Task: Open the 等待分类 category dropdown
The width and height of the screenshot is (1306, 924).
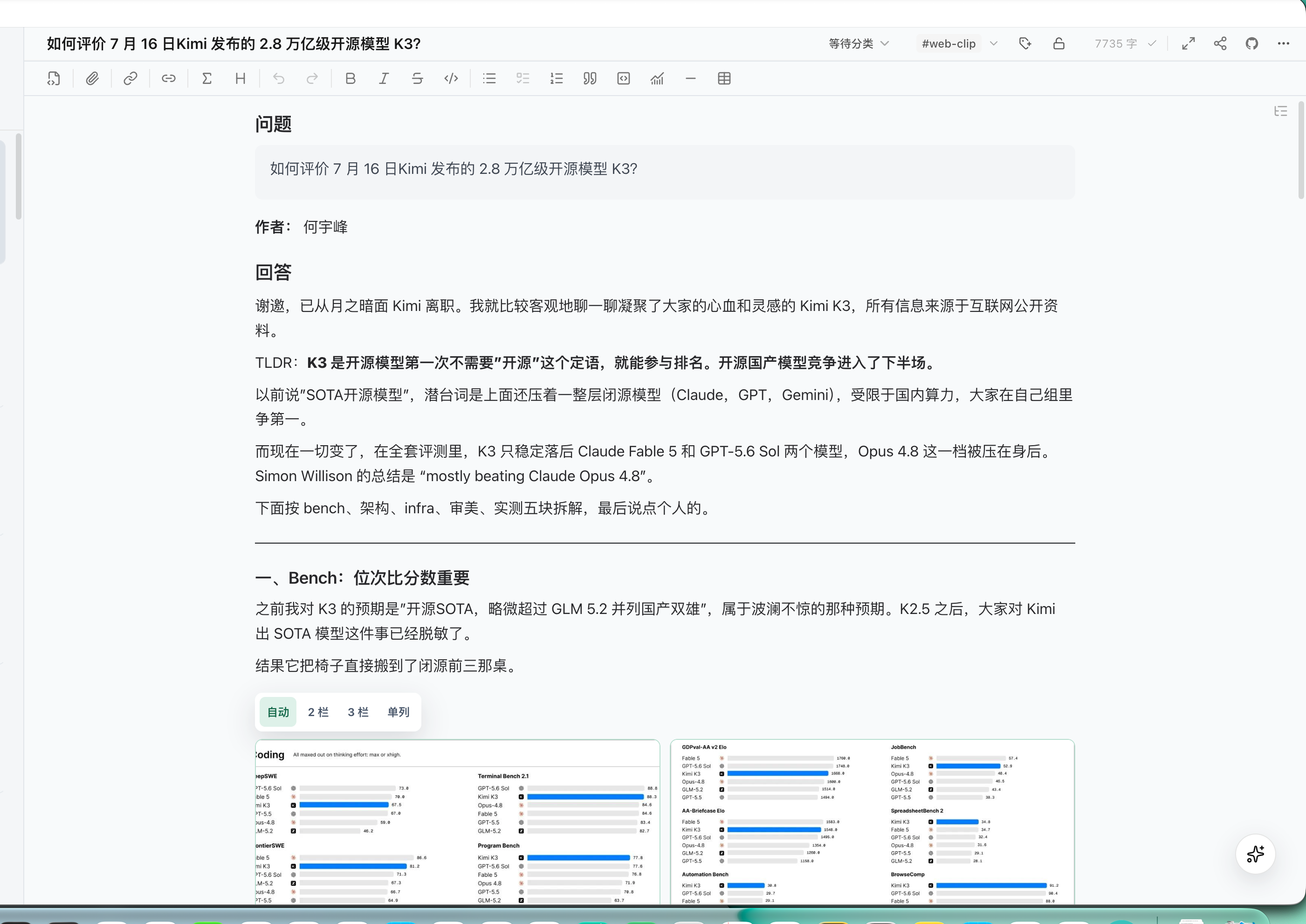Action: click(x=859, y=44)
